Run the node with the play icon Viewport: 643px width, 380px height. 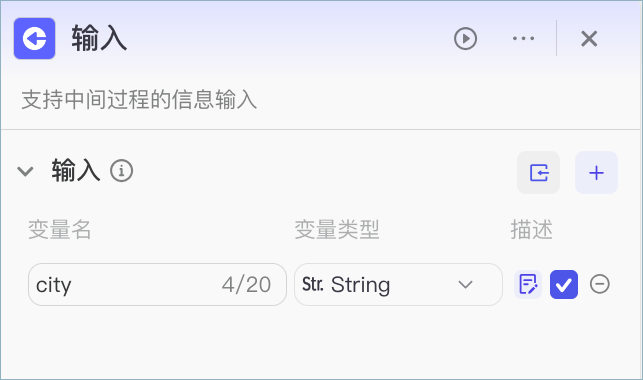[465, 39]
